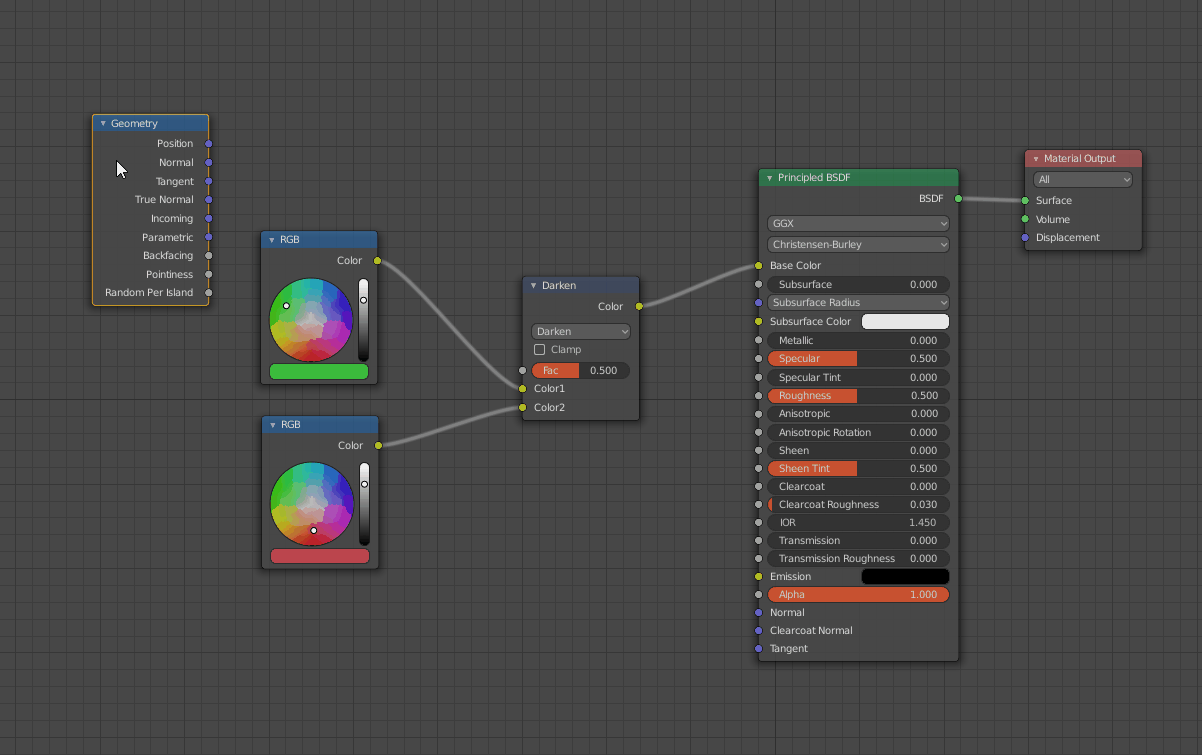Collapse the Principled BSDF node
Image resolution: width=1202 pixels, height=755 pixels.
(769, 178)
